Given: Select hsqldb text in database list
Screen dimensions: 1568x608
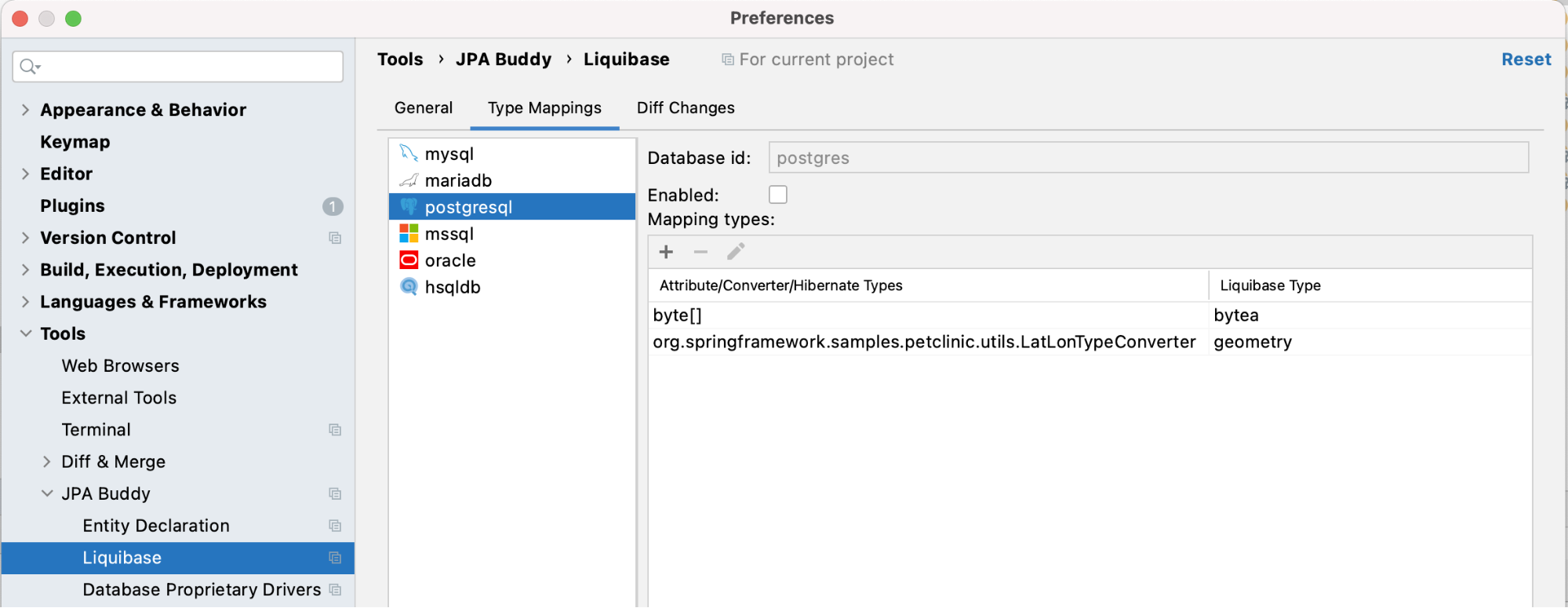Looking at the screenshot, I should click(453, 287).
